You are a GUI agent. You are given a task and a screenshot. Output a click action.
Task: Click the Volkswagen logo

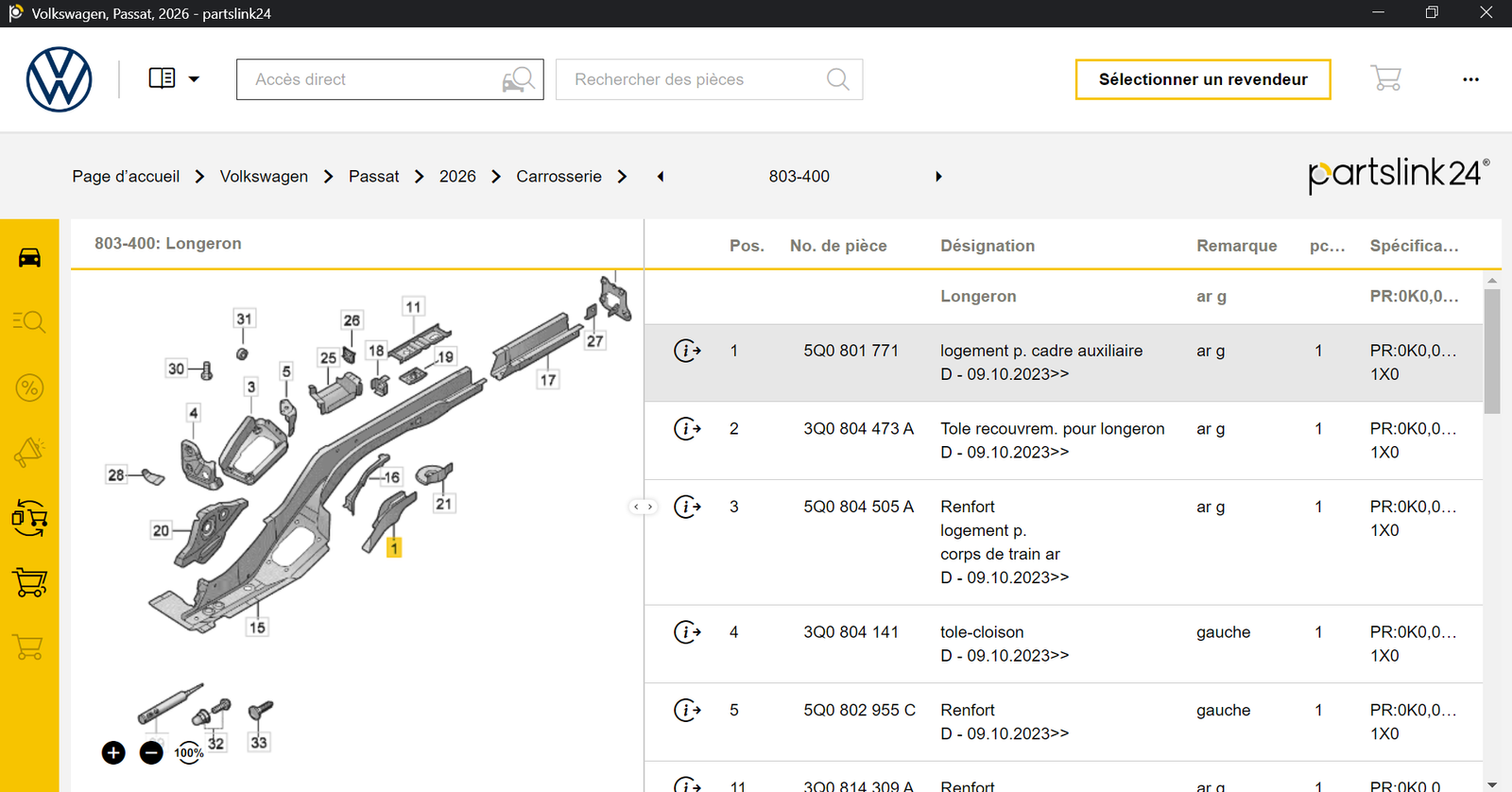coord(59,79)
